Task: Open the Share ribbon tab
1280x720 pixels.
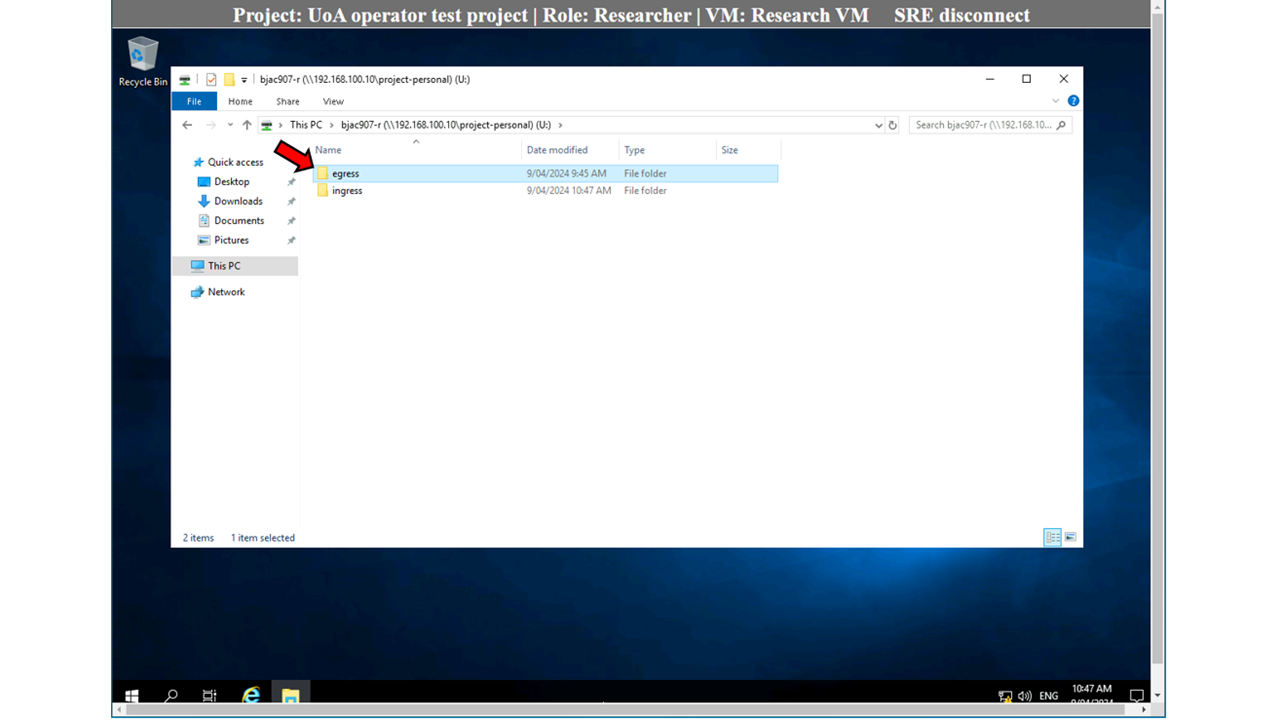Action: pos(288,101)
